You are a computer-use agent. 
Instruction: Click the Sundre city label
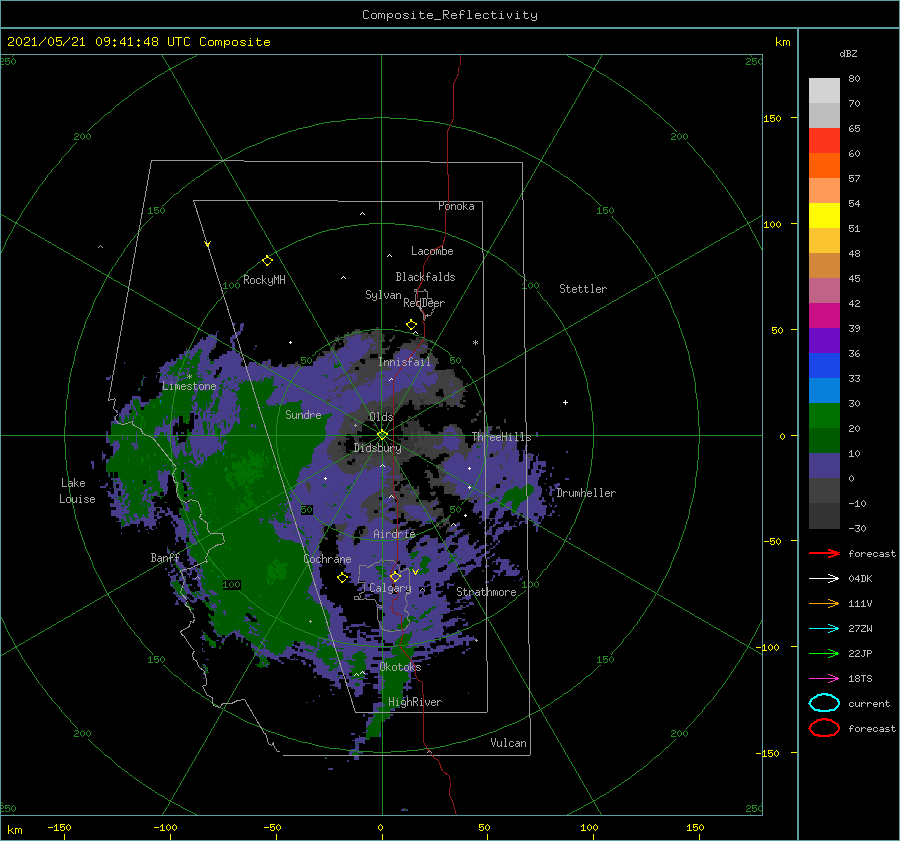(303, 414)
